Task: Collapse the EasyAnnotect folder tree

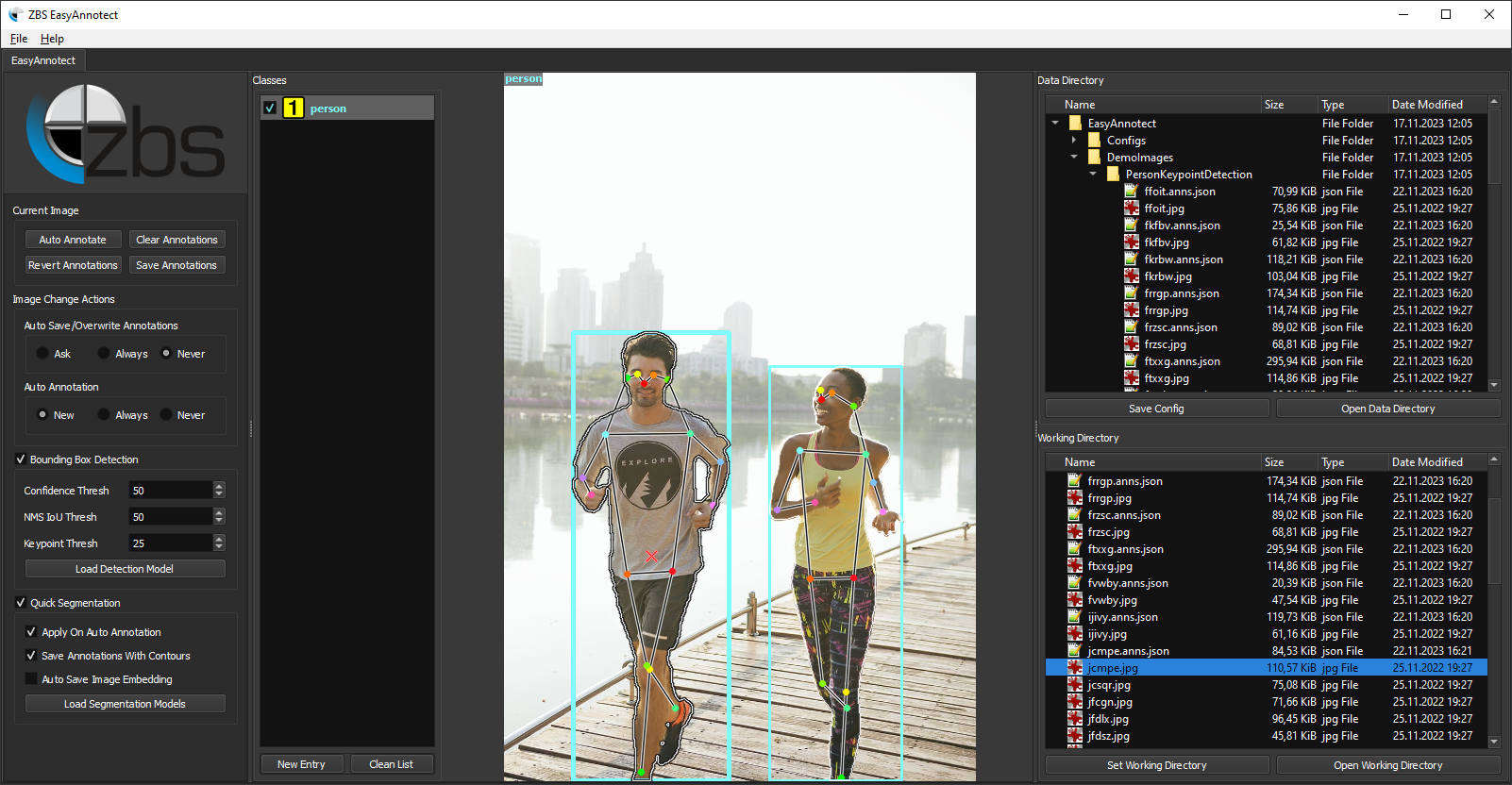Action: (1055, 124)
